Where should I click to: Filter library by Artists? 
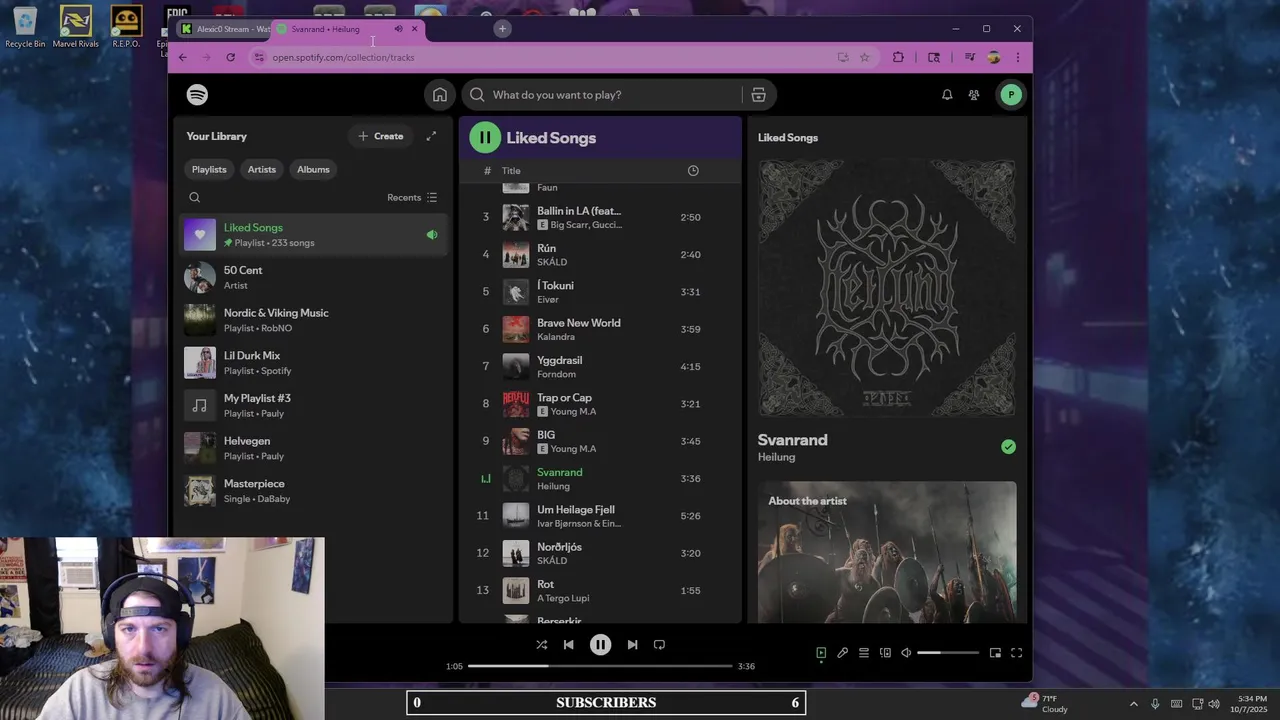(x=262, y=169)
